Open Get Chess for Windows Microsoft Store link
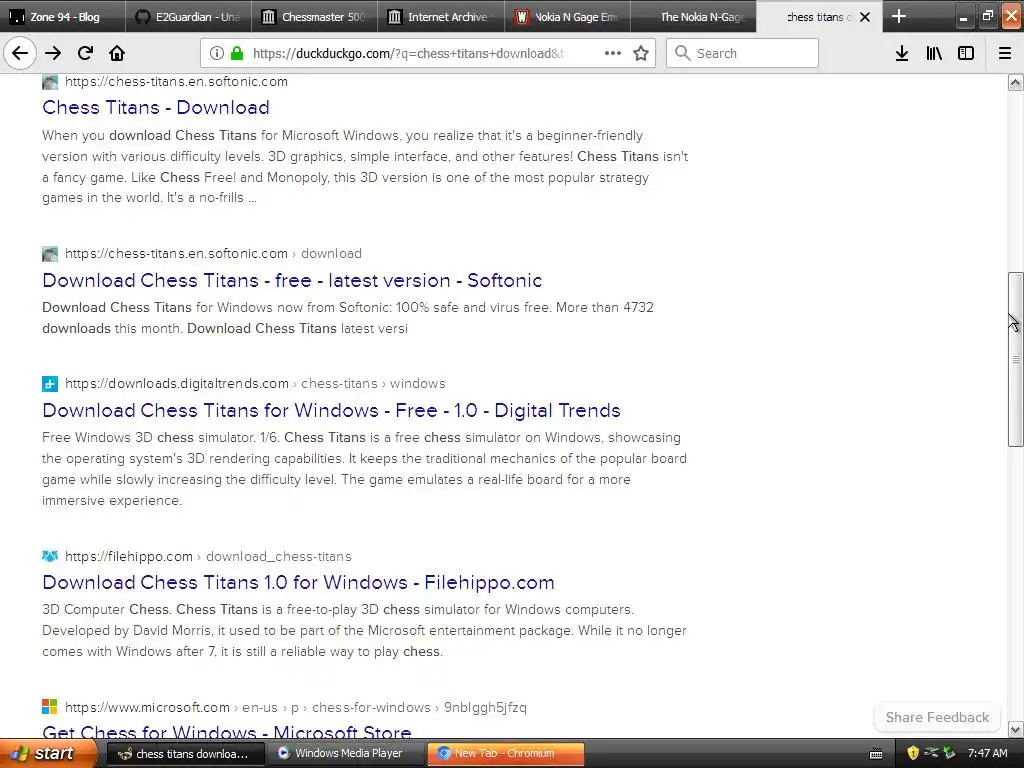1024x768 pixels. point(227,731)
